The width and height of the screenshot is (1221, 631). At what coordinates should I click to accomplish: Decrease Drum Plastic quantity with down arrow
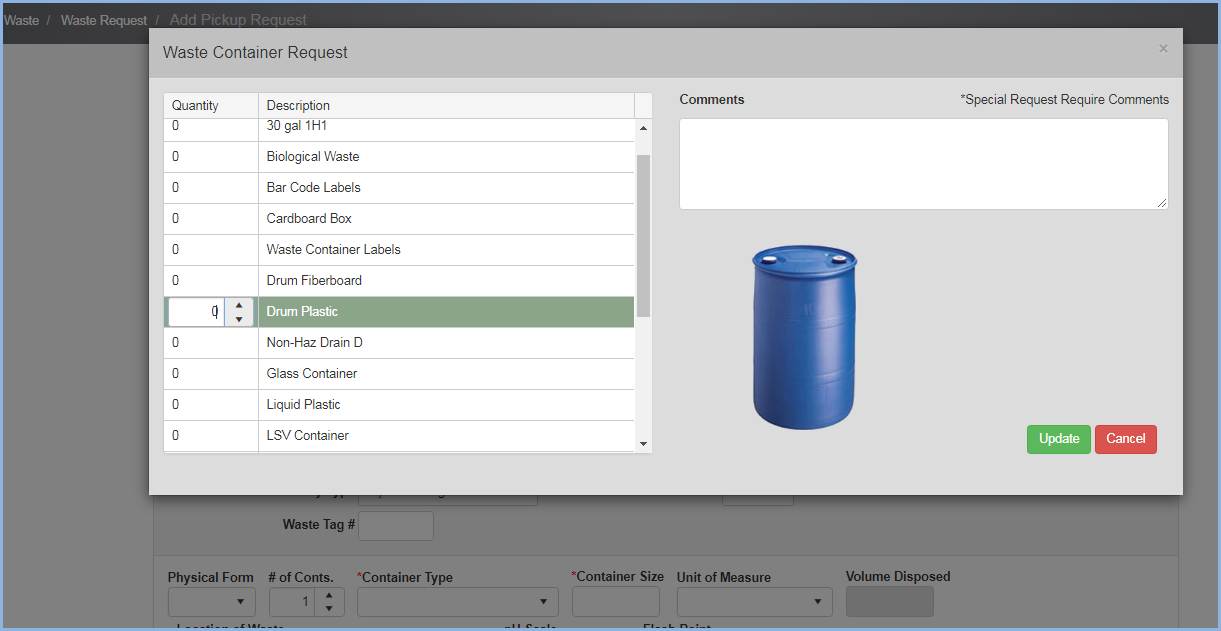(238, 320)
